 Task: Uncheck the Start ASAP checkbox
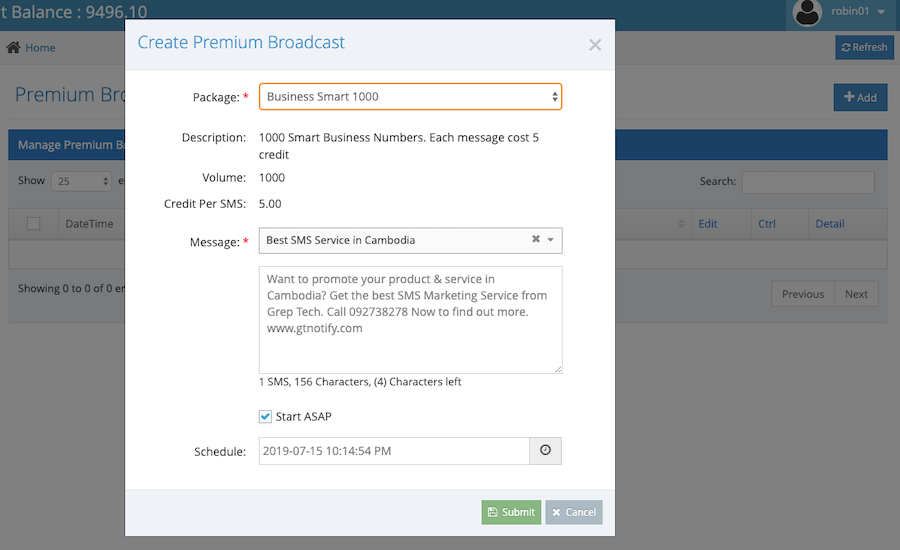click(x=265, y=417)
